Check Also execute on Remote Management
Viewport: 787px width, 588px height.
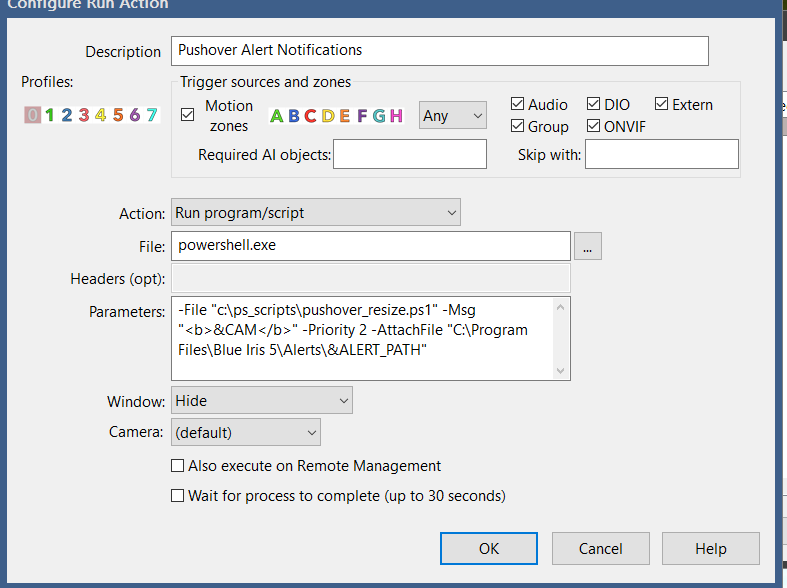(x=178, y=466)
